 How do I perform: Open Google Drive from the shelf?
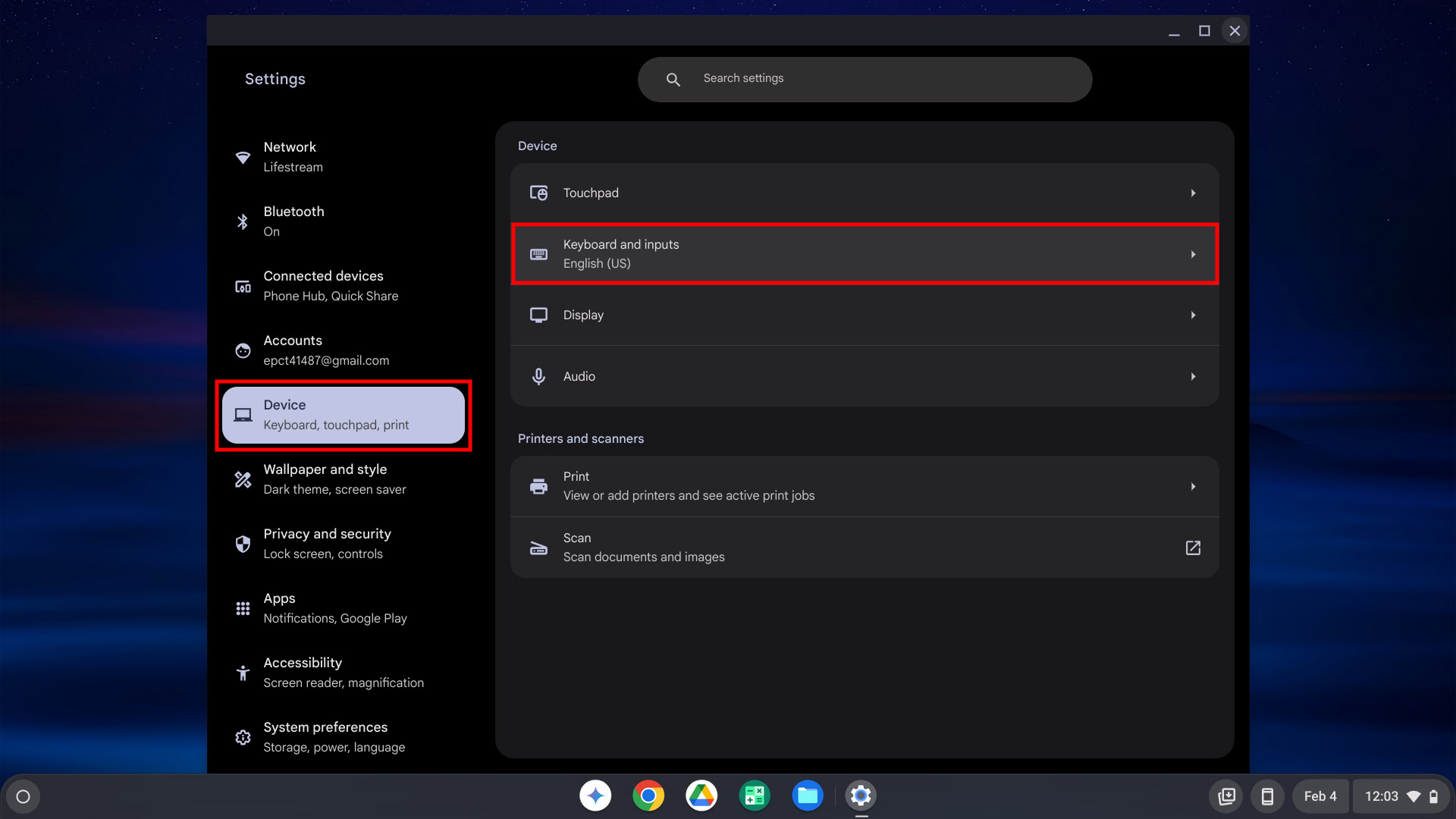click(x=701, y=795)
